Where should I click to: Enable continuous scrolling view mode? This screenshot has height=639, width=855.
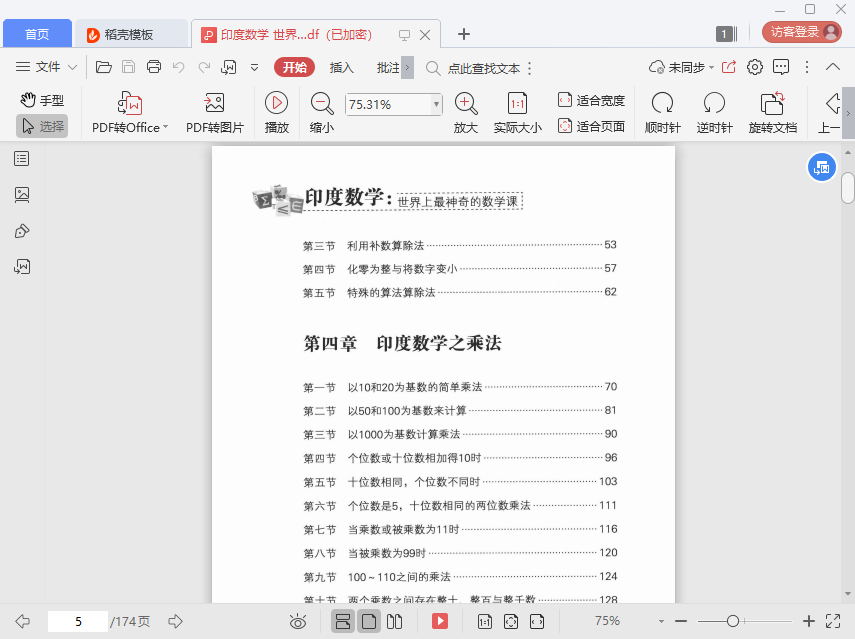pyautogui.click(x=343, y=621)
